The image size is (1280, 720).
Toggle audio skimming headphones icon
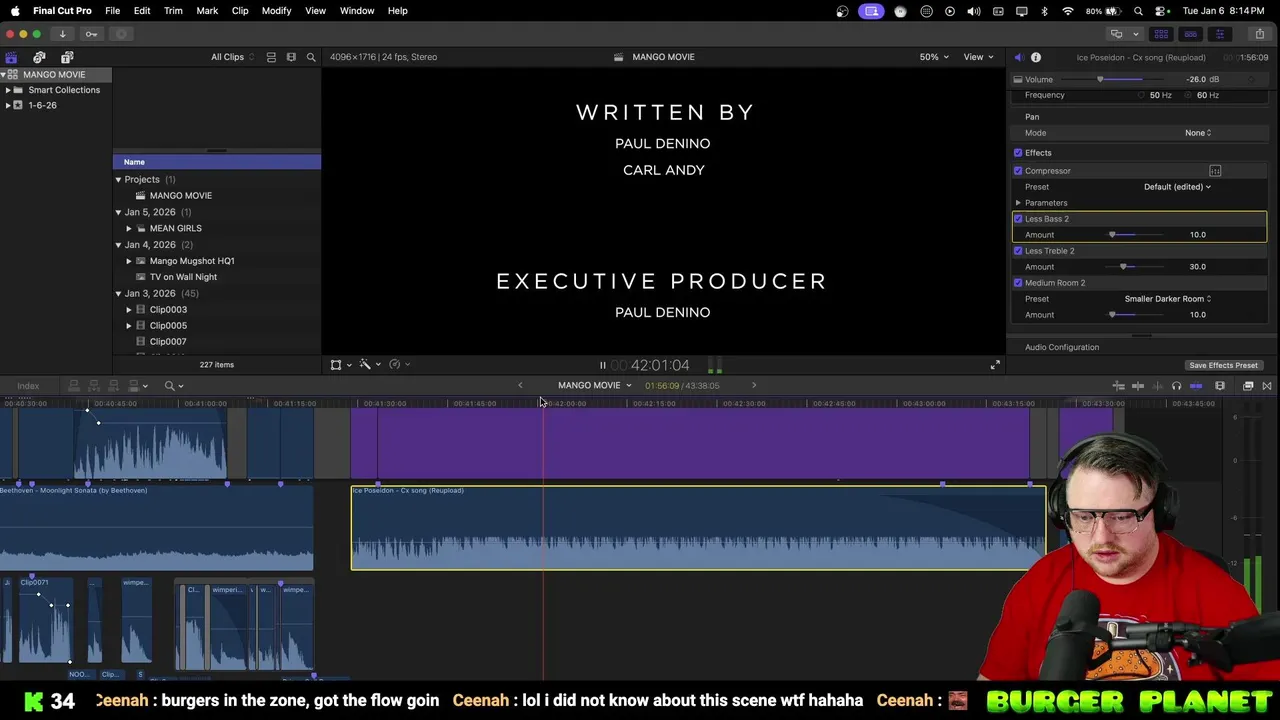(x=1176, y=386)
